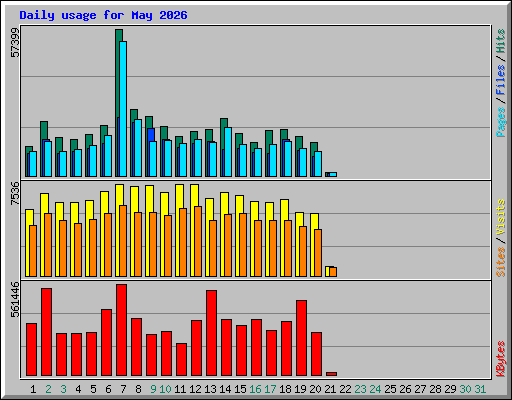Select day 28 on the x-axis

(x=435, y=389)
